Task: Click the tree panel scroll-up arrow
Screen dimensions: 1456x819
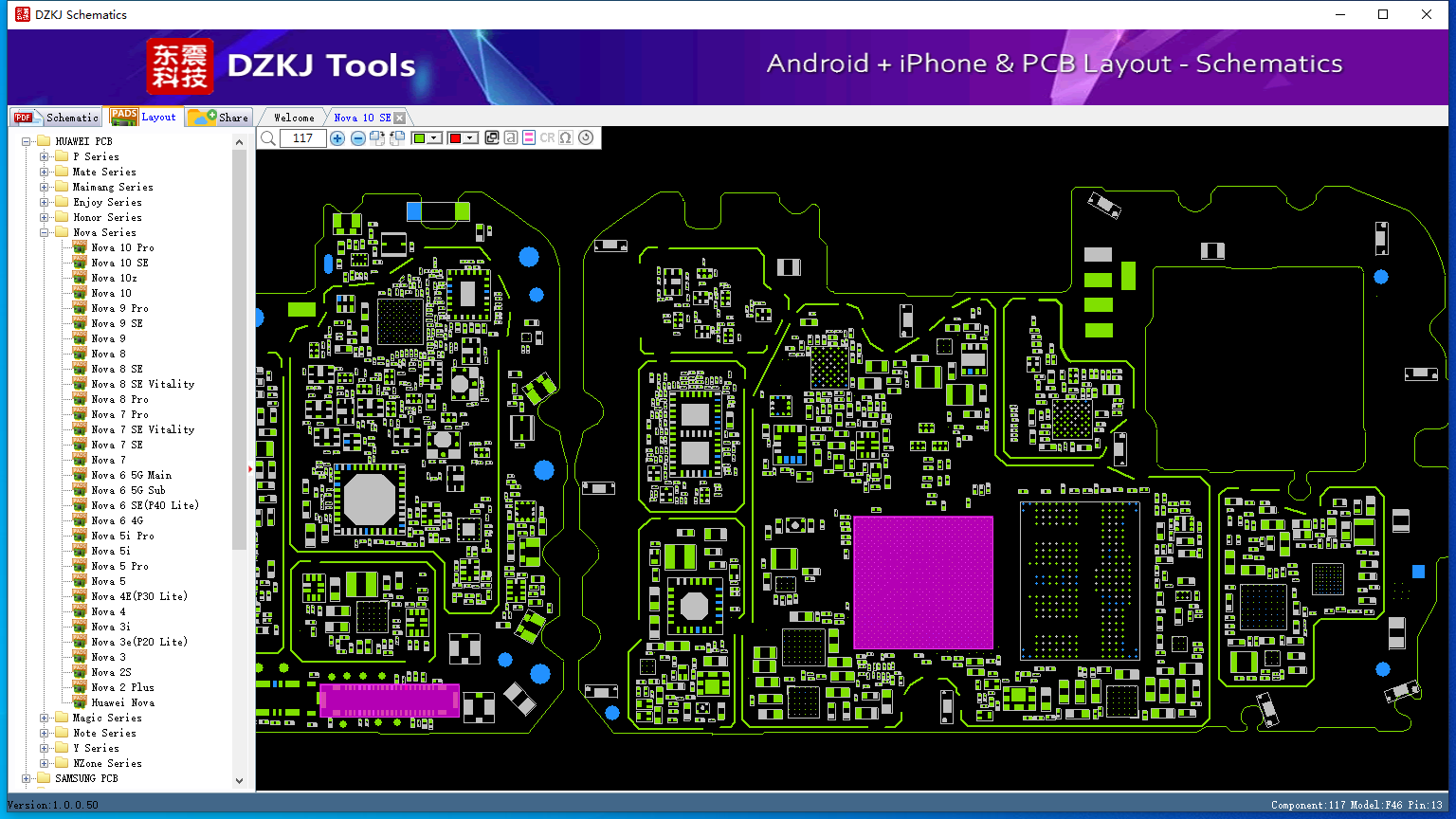Action: (239, 142)
